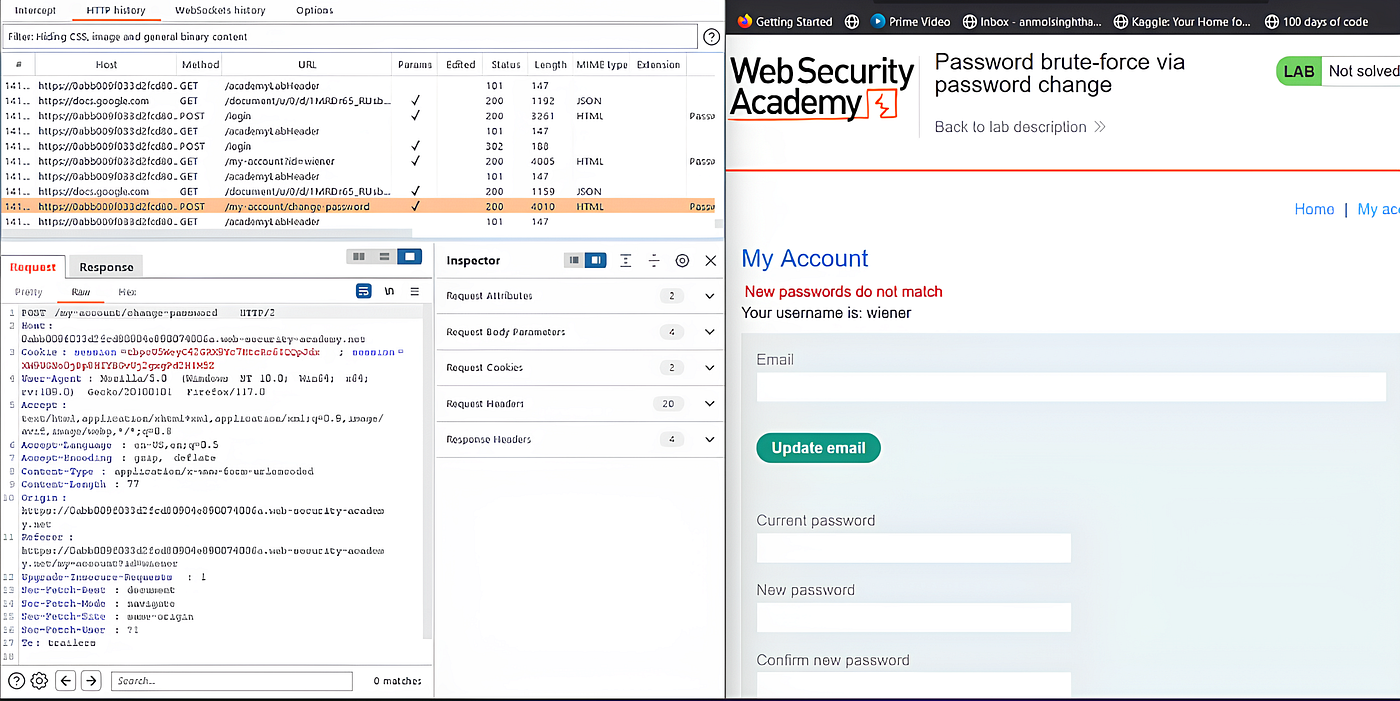1400x701 pixels.
Task: Toggle show non-printable characters (\n) icon
Action: (389, 291)
